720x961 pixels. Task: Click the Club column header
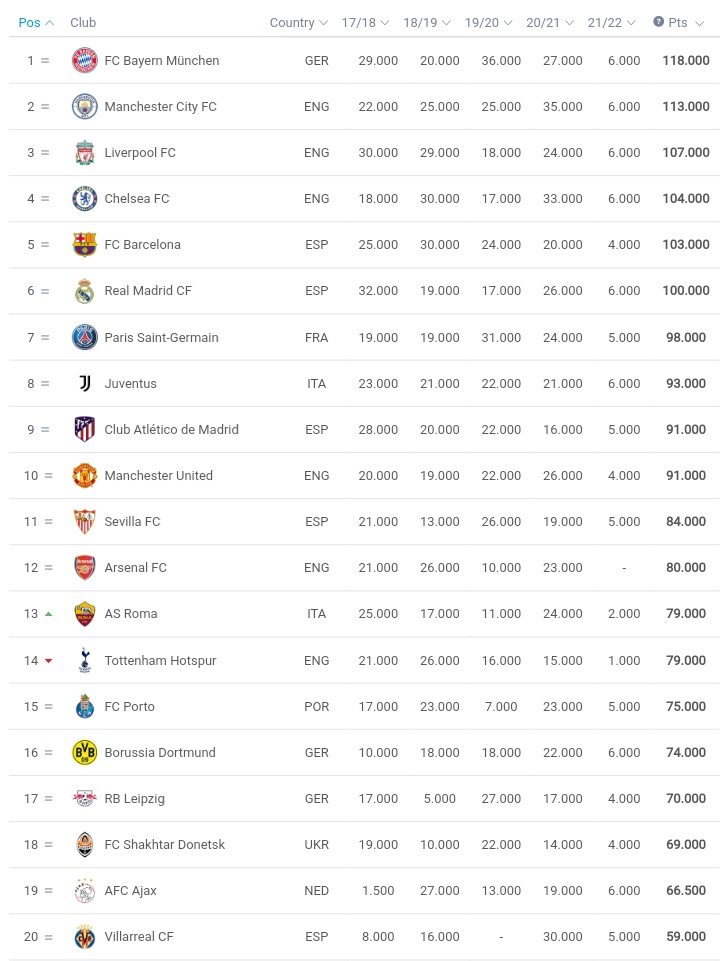(83, 22)
